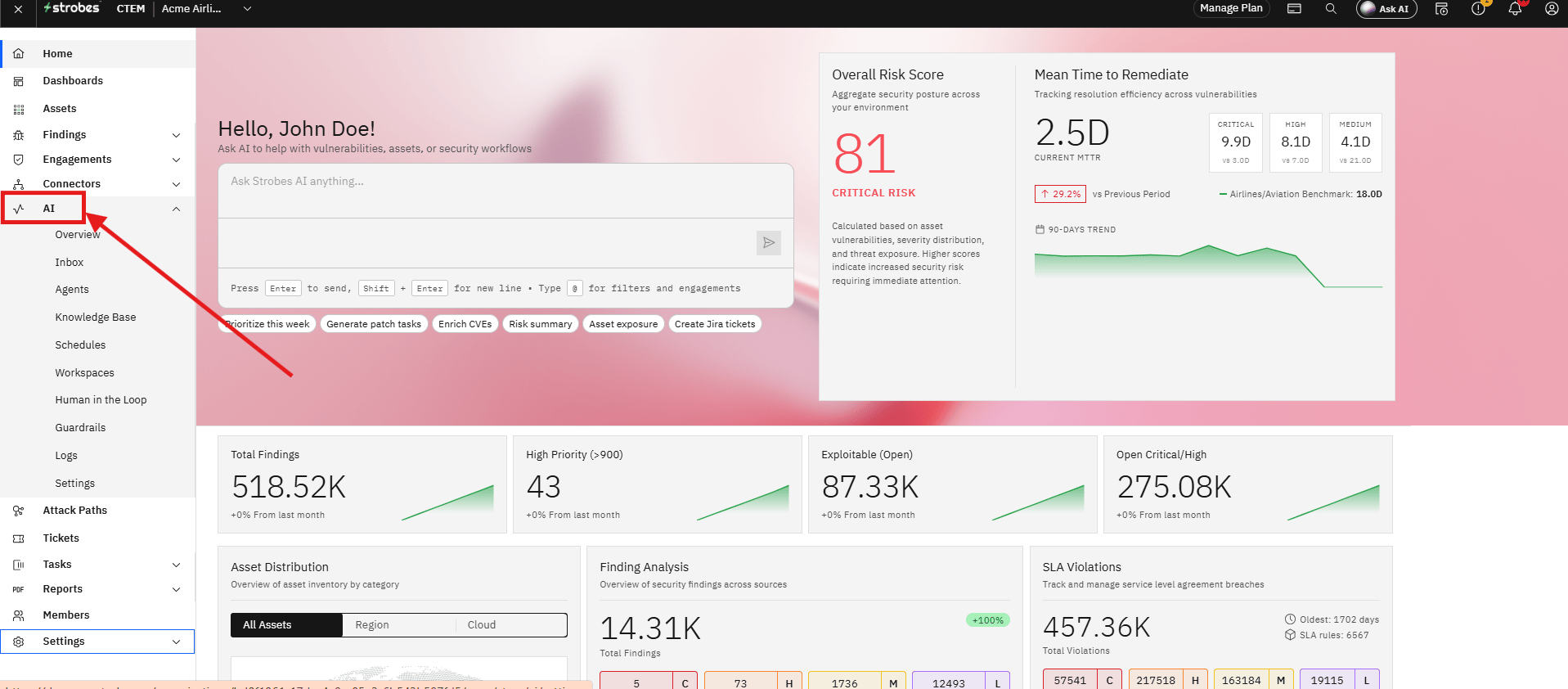Go to Knowledge Base under AI

click(x=96, y=317)
